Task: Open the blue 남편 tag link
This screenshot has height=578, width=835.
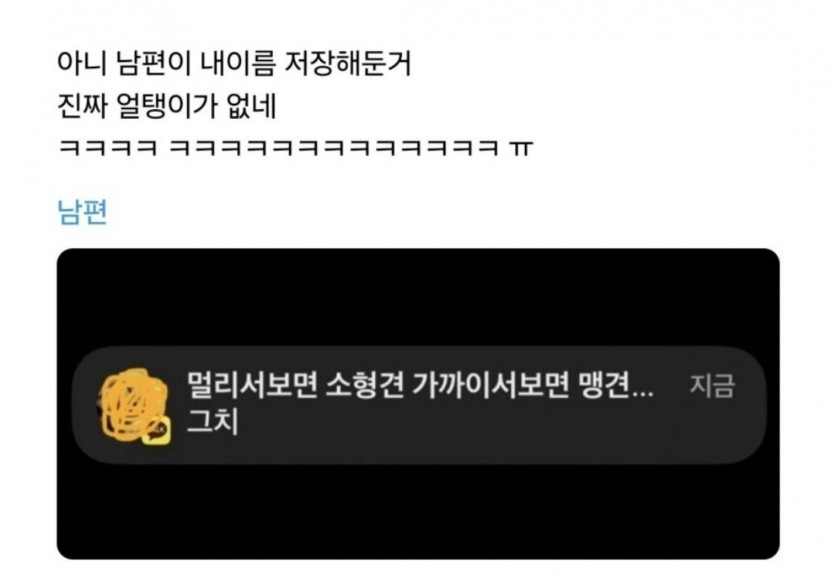Action: (83, 212)
